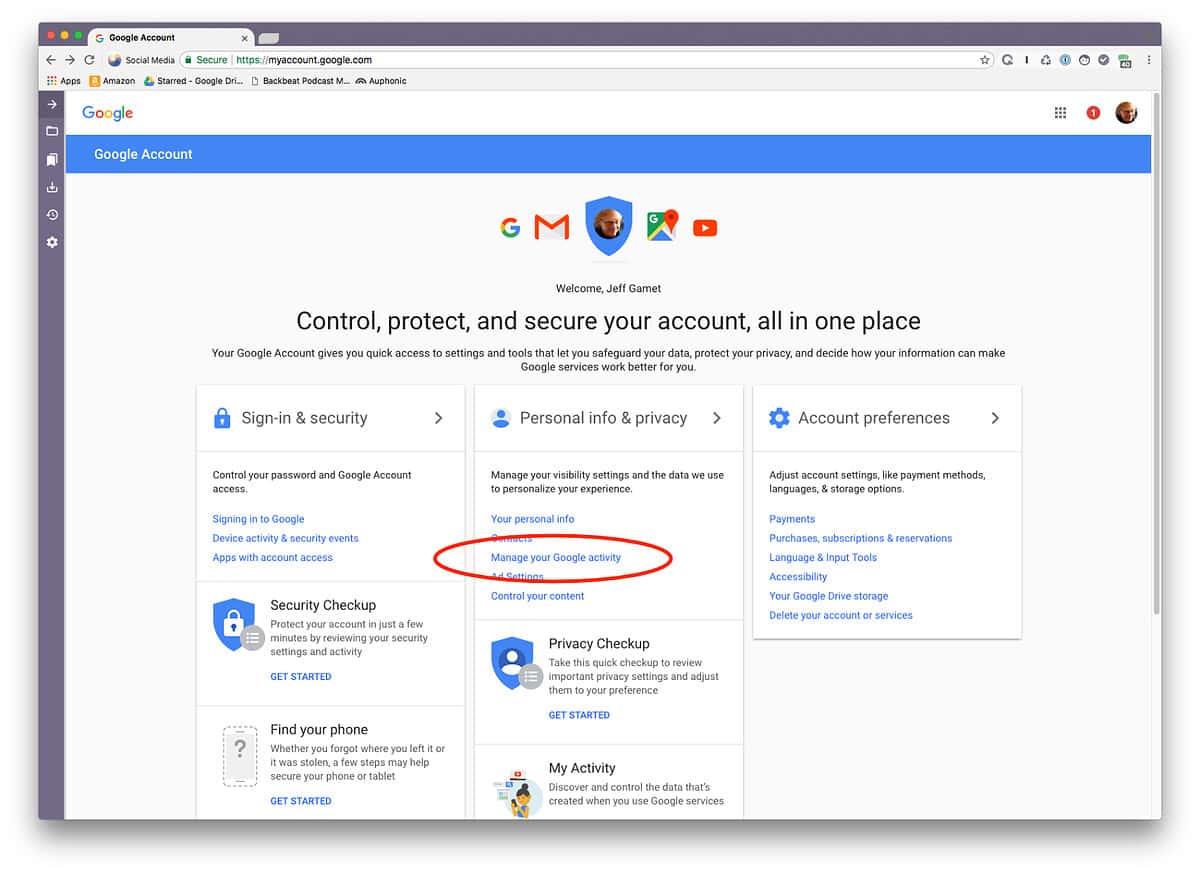Open the downloads icon in the purple sidebar
Viewport: 1200px width, 873px height.
[x=52, y=187]
